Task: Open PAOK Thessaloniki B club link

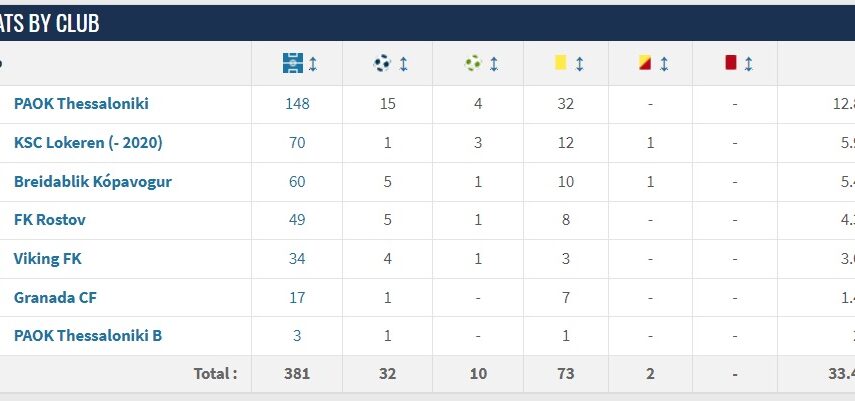Action: (88, 336)
